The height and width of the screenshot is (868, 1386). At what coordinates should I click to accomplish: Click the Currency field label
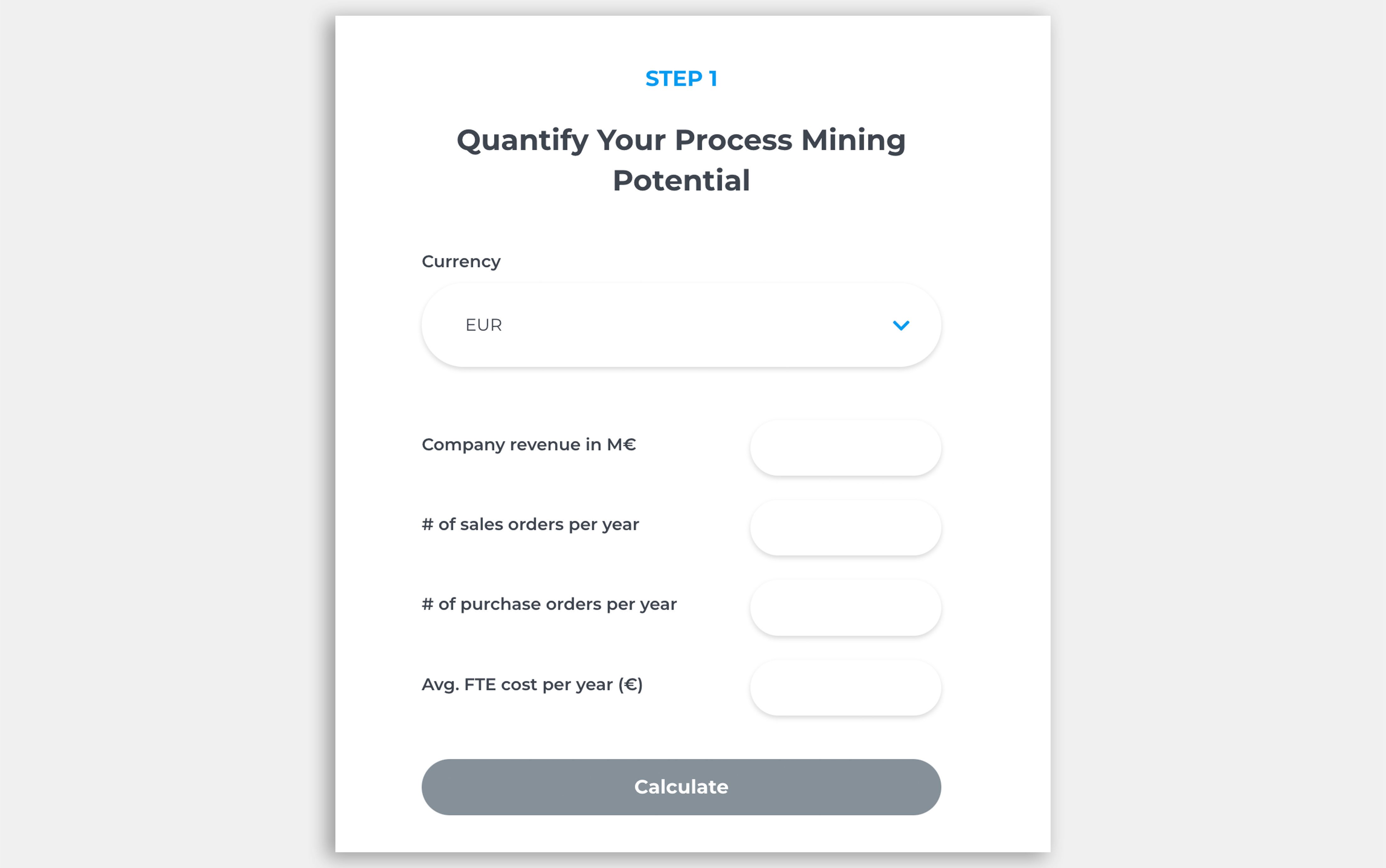(x=461, y=262)
